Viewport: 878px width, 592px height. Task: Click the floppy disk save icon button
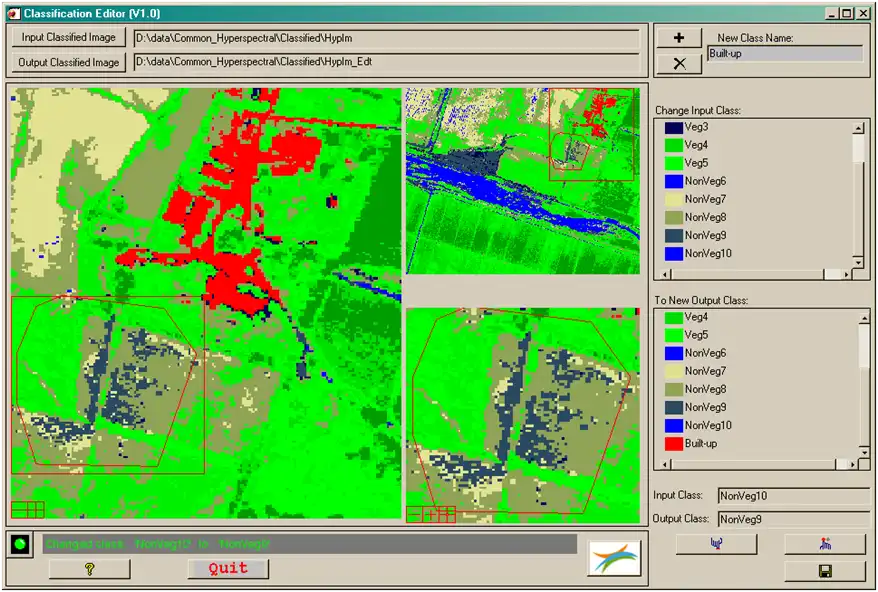click(x=825, y=571)
